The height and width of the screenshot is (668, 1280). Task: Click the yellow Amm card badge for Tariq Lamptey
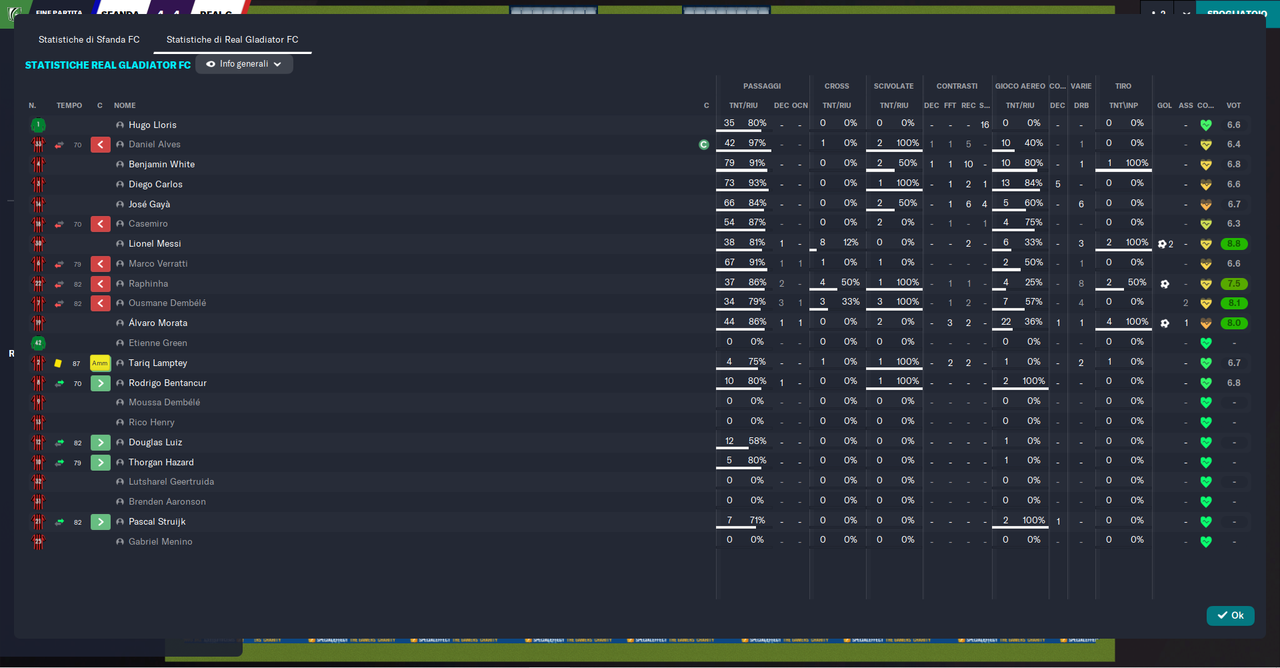pyautogui.click(x=100, y=363)
